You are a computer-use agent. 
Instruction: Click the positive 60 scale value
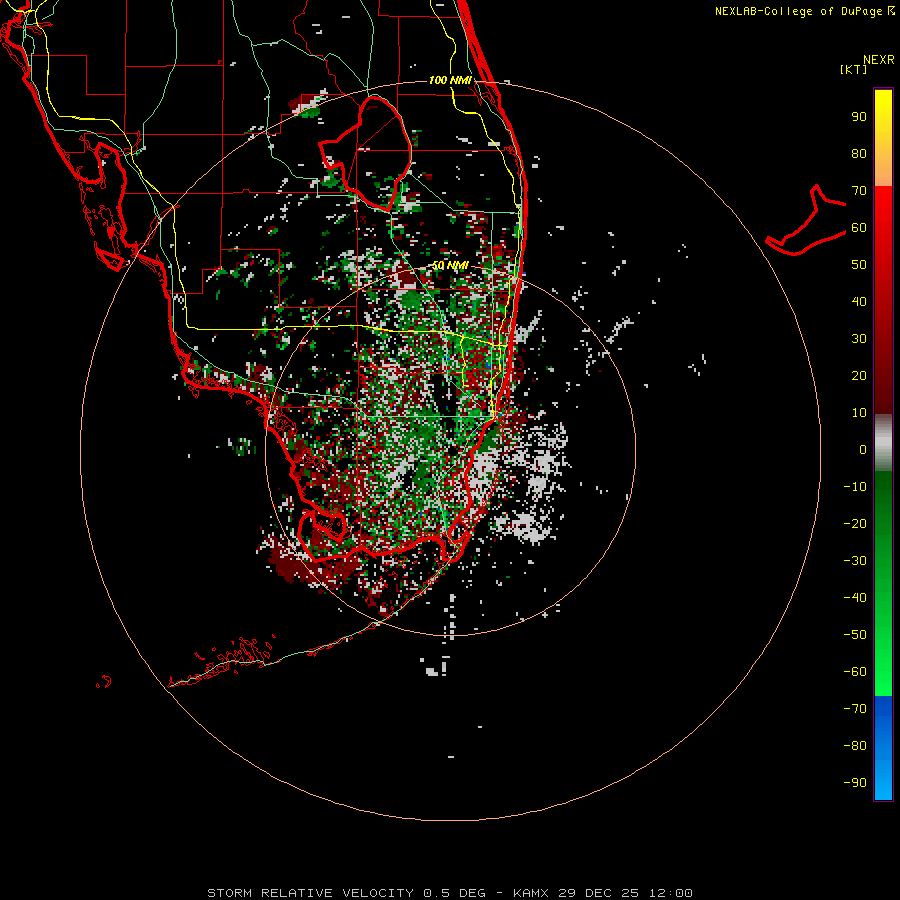point(859,228)
